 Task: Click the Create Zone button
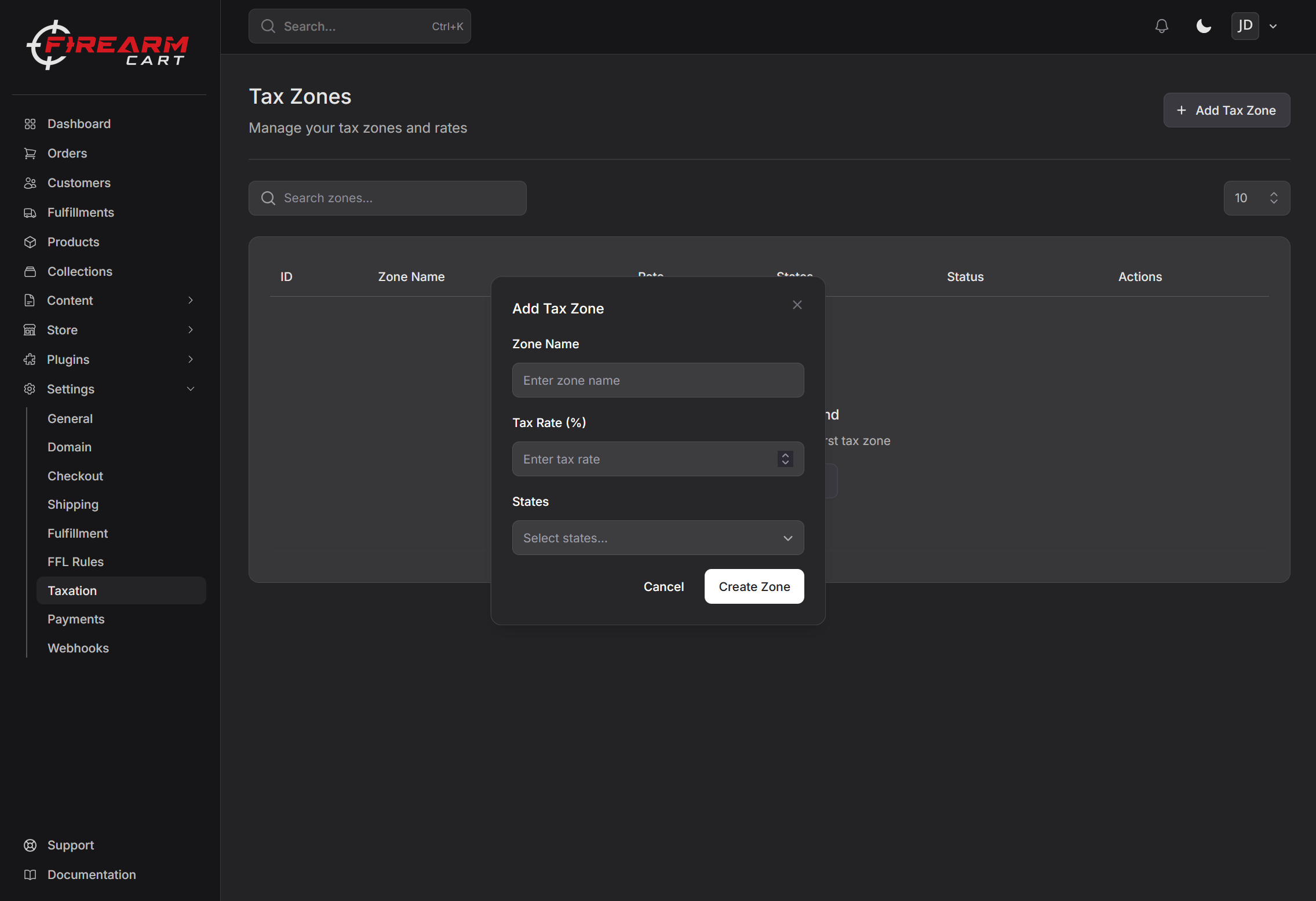point(754,586)
